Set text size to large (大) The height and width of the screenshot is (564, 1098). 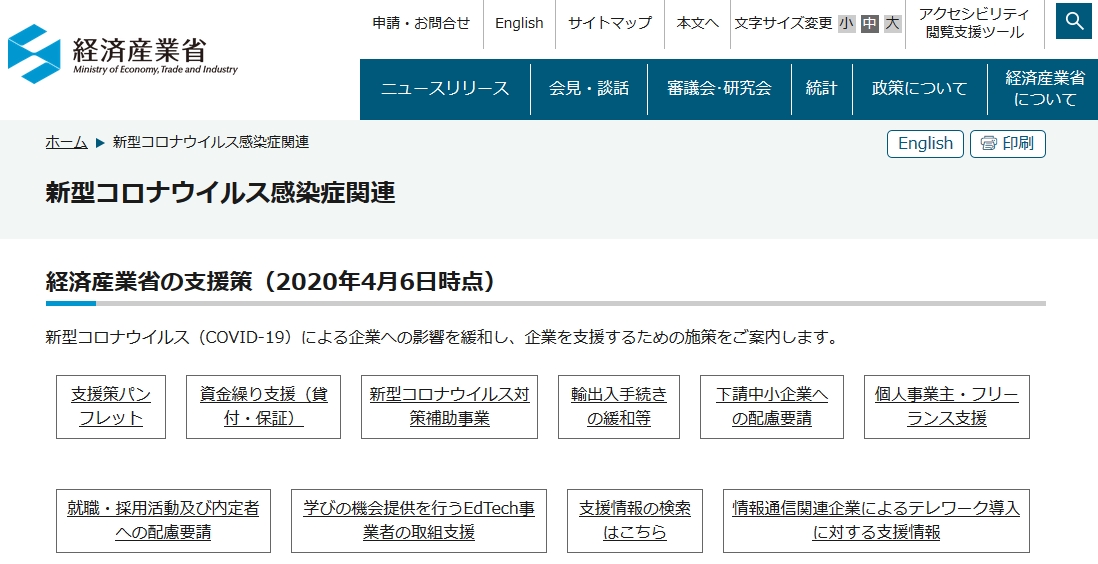(892, 23)
